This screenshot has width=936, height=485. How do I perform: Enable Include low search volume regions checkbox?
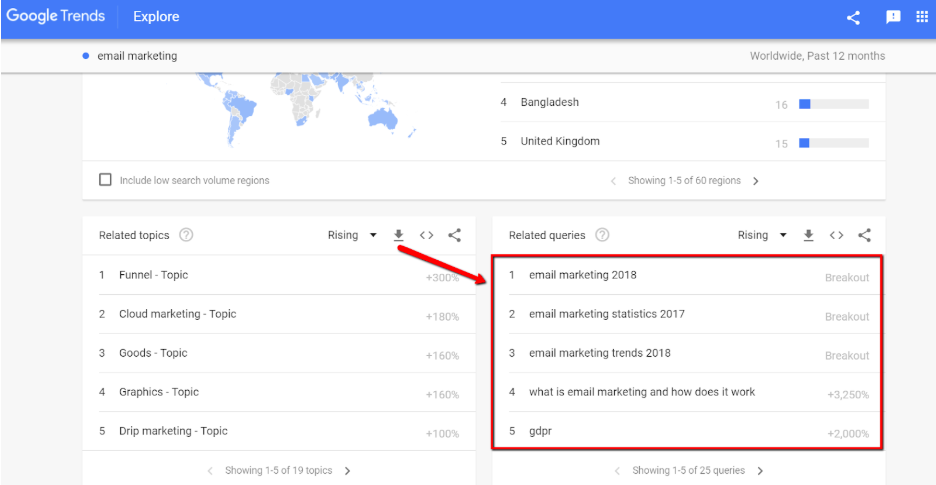click(106, 180)
